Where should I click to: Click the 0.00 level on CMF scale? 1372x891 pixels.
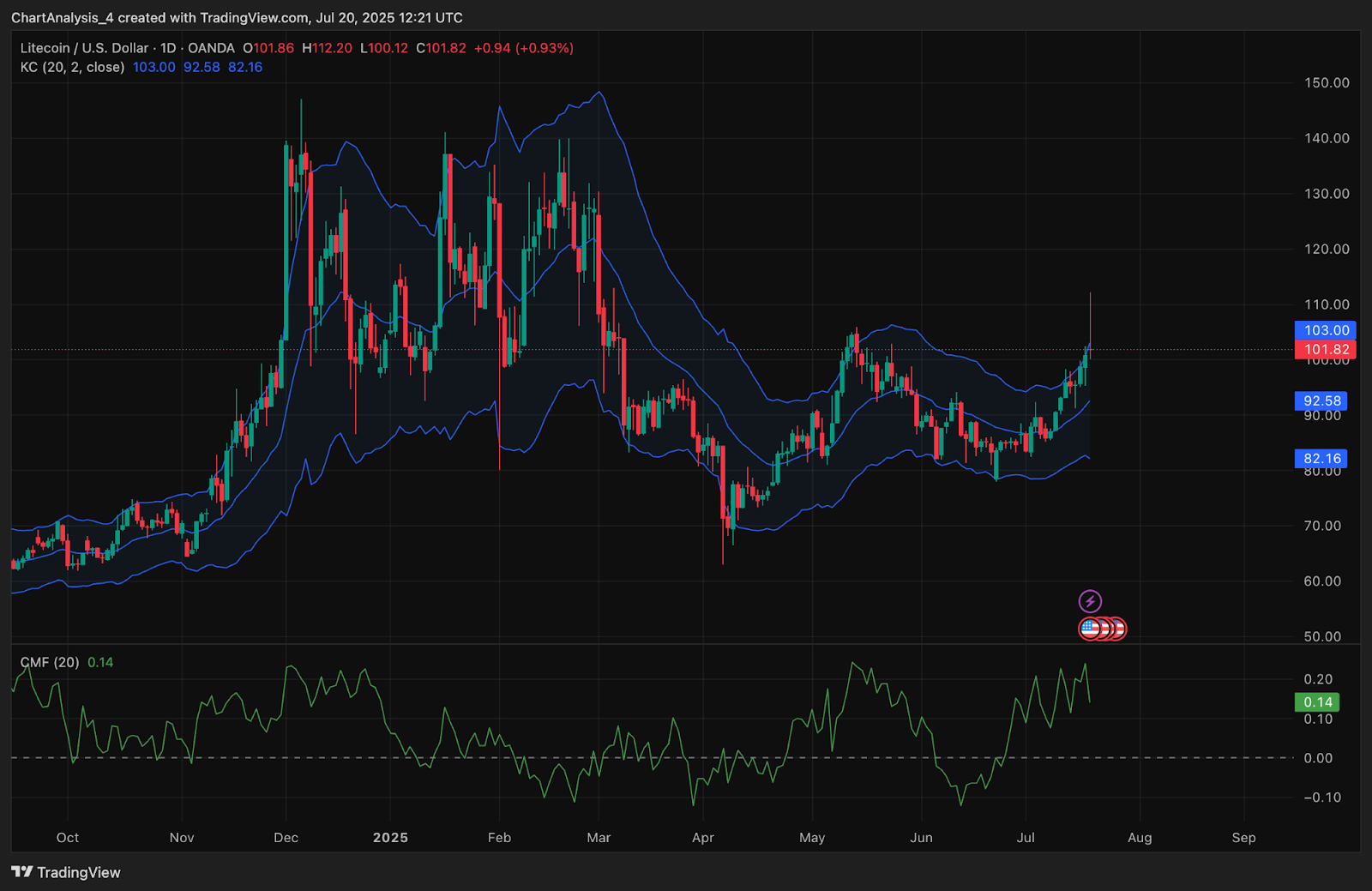point(1317,758)
